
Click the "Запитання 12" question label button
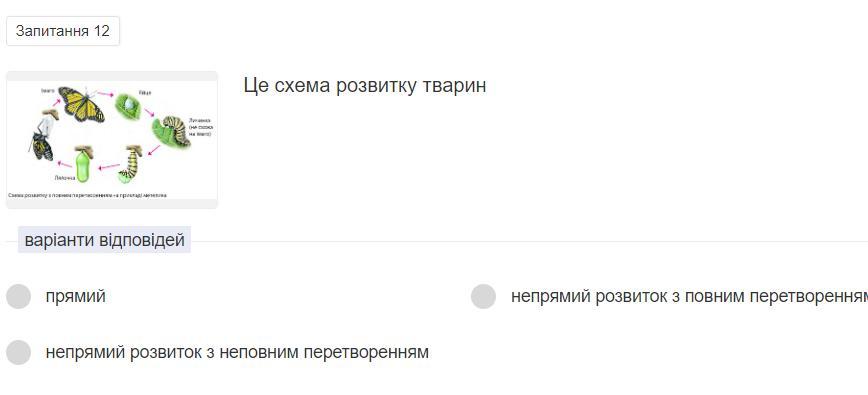(x=63, y=31)
